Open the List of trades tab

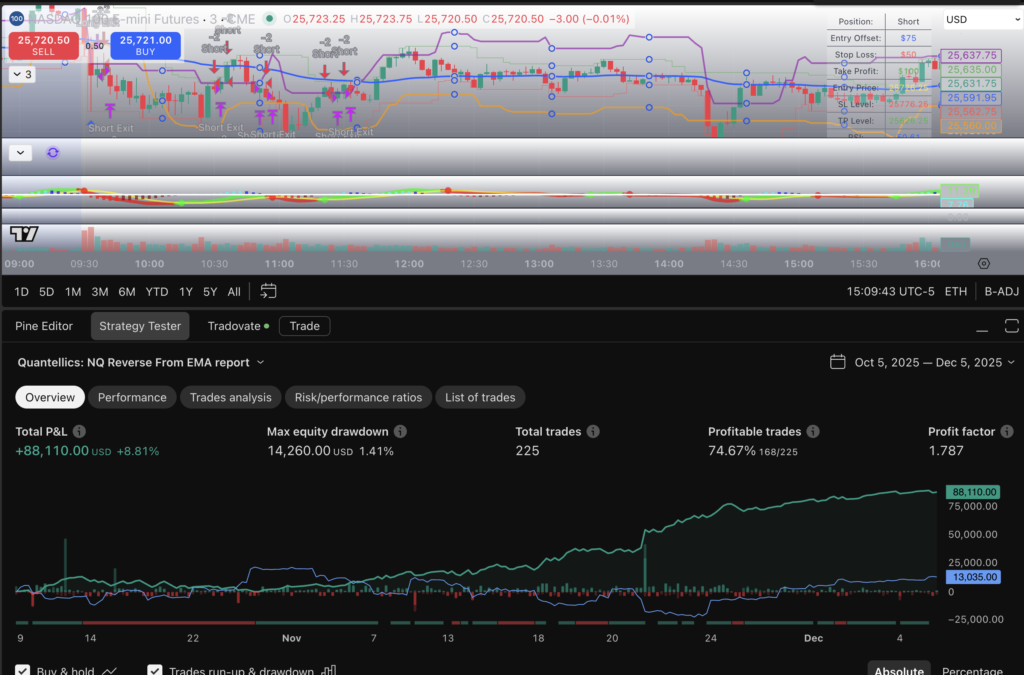pos(480,397)
